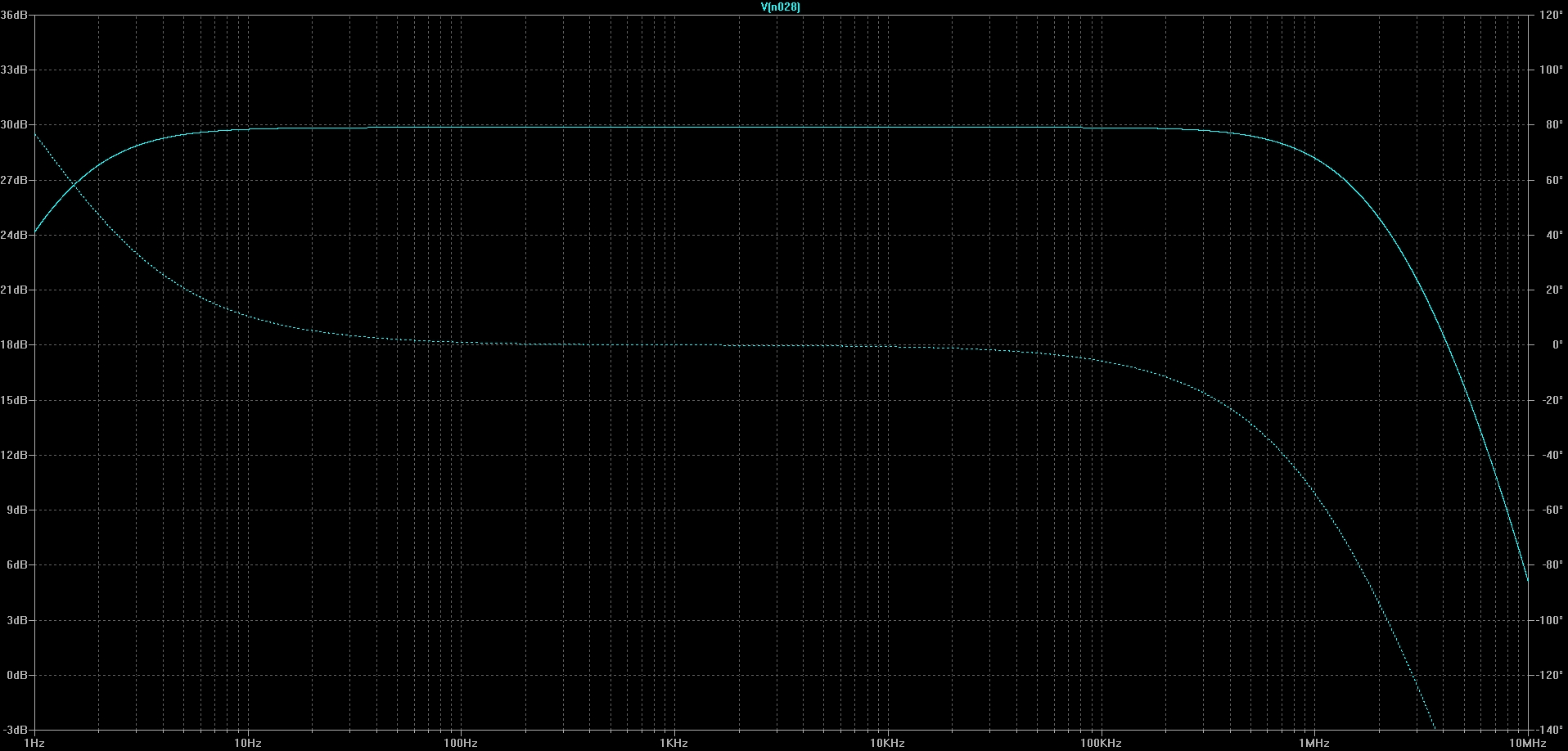The image size is (1568, 751).
Task: Select the 100° phase axis label
Action: pos(1552,70)
